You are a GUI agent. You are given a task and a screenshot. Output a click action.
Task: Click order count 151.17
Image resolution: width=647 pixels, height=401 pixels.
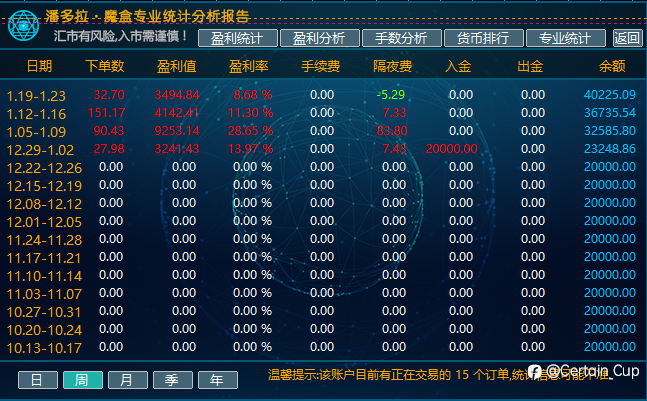tap(106, 113)
